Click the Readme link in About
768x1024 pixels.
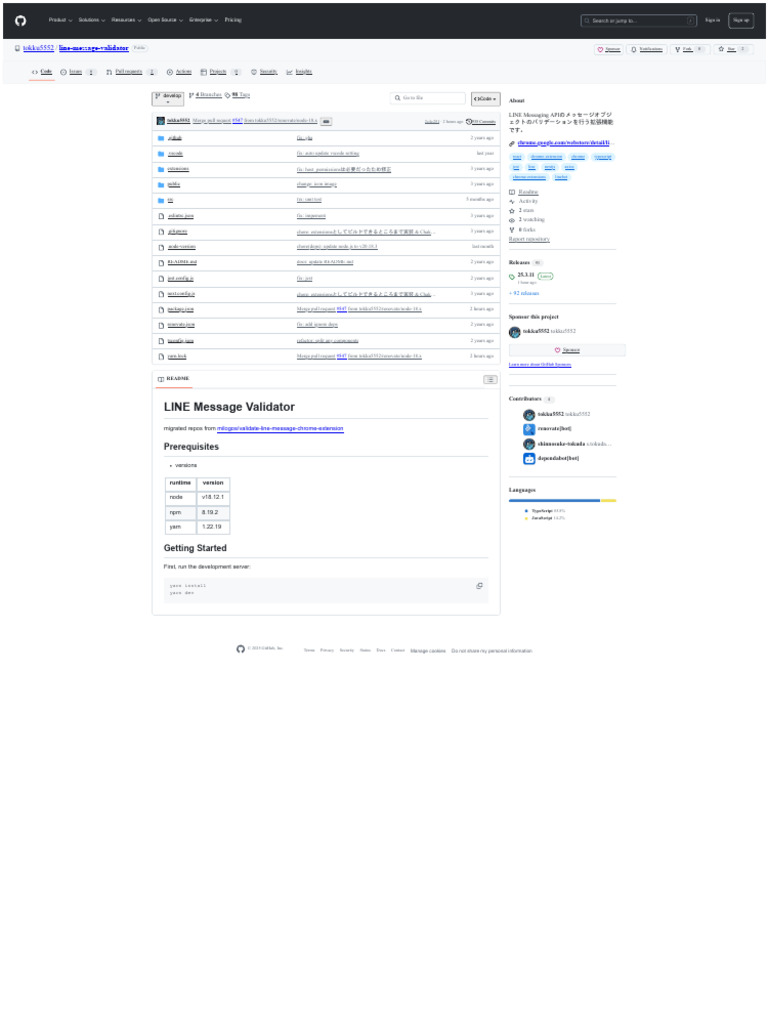[528, 192]
